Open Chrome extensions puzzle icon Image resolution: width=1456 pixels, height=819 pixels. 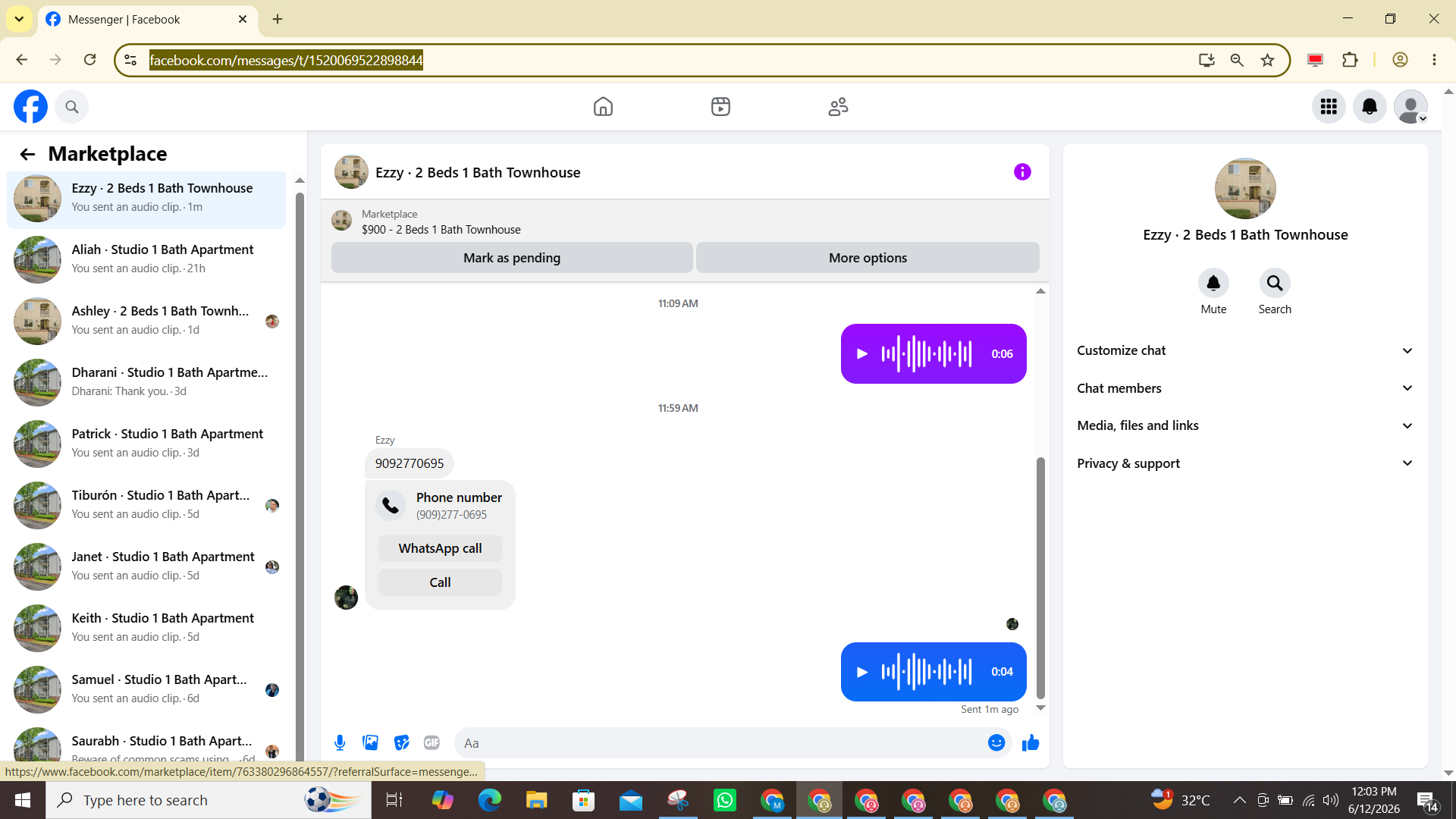click(1350, 60)
